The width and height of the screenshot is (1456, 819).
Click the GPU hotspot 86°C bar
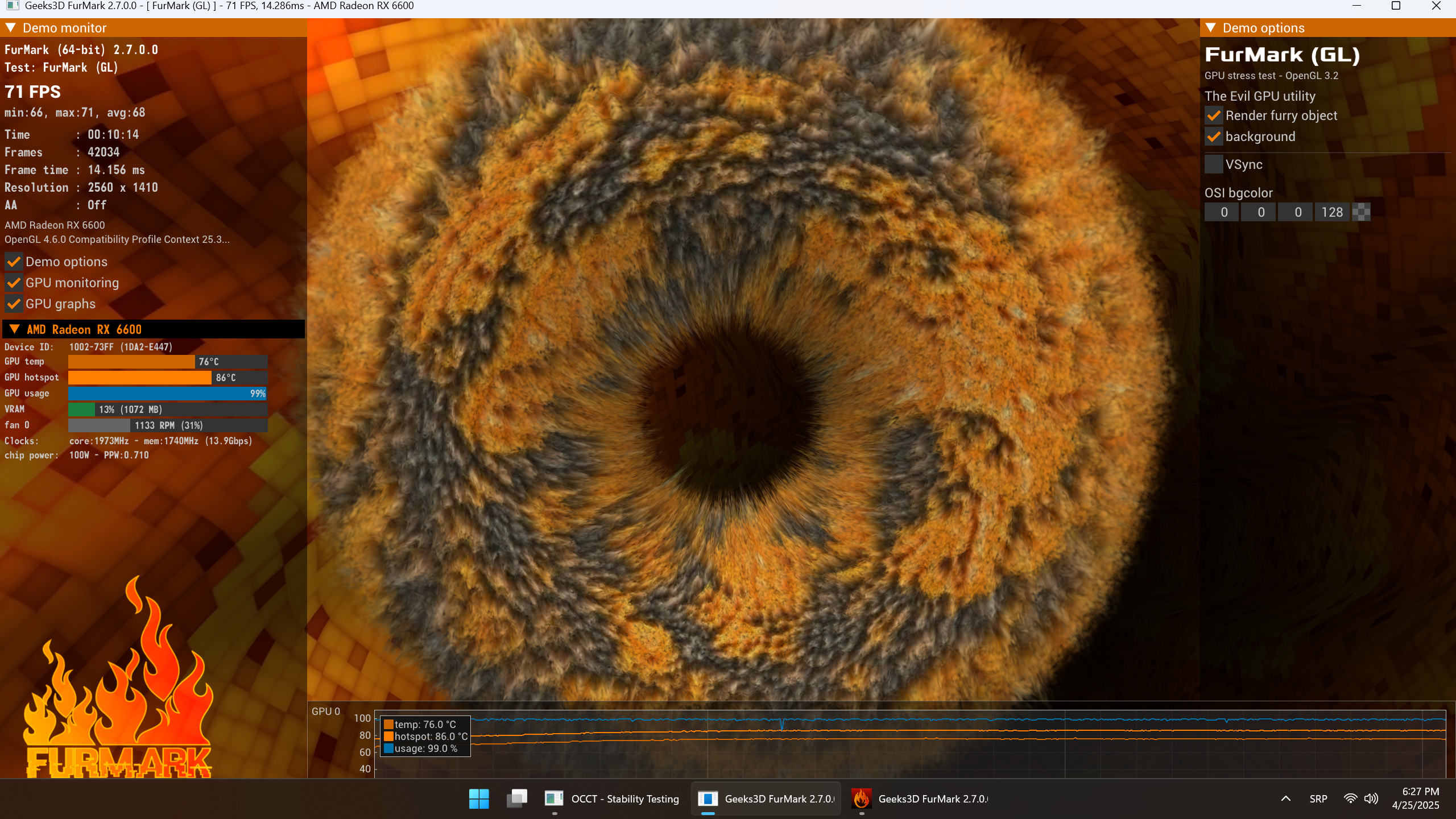pyautogui.click(x=168, y=378)
